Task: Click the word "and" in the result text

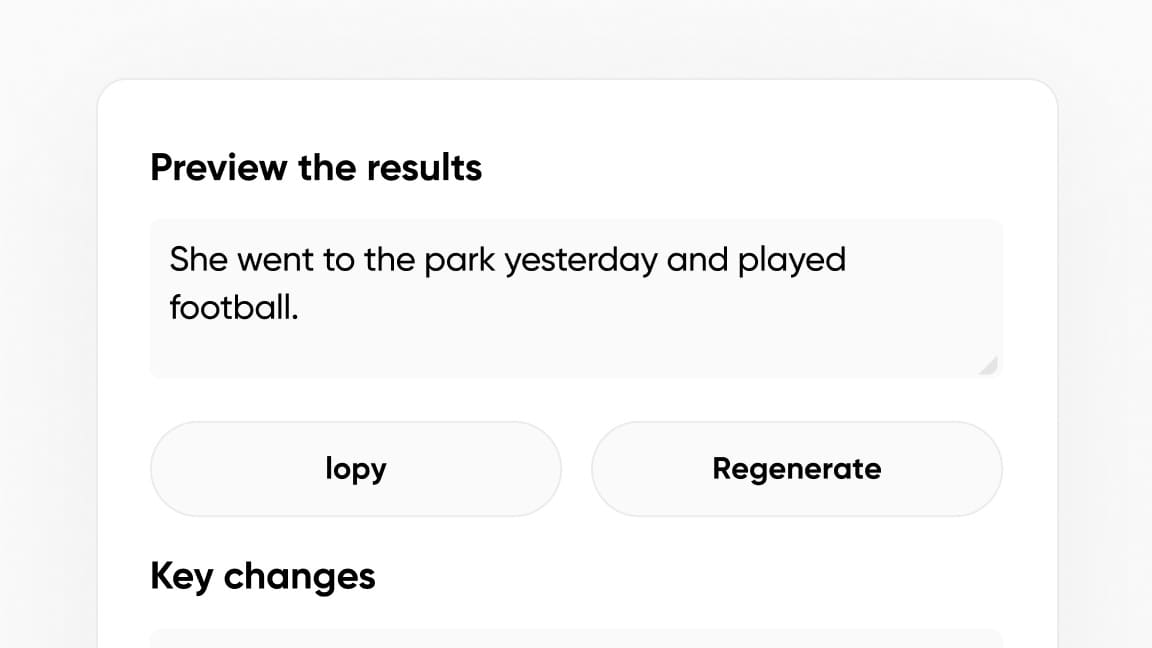Action: tap(697, 260)
